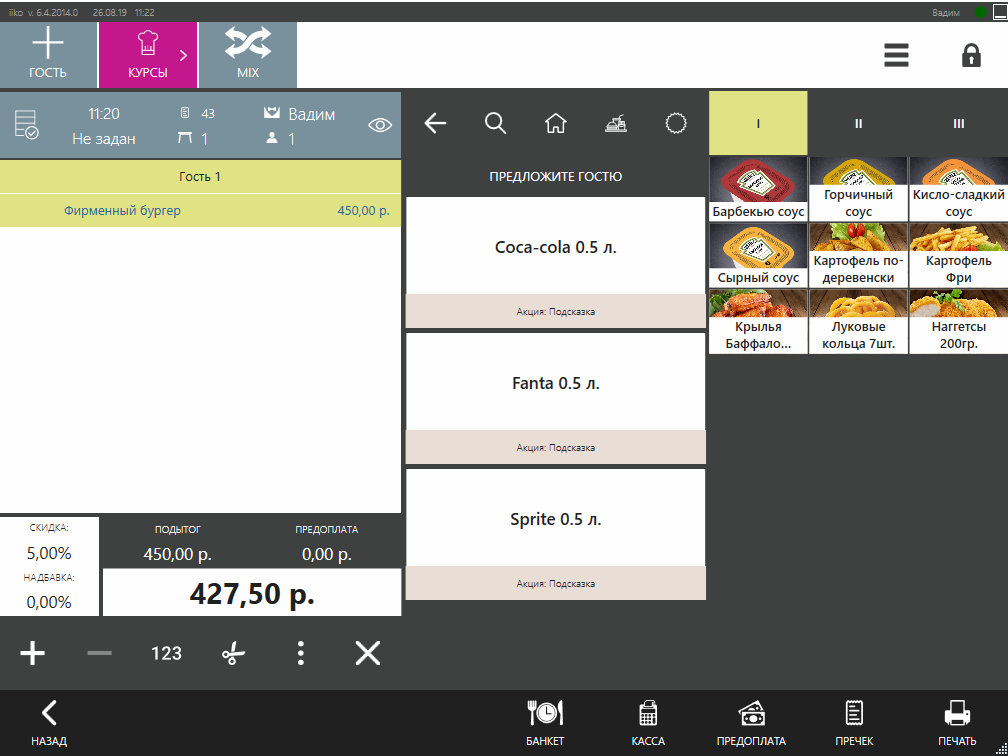The image size is (1008, 756).
Task: Lock the terminal with the padlock icon
Action: (970, 55)
